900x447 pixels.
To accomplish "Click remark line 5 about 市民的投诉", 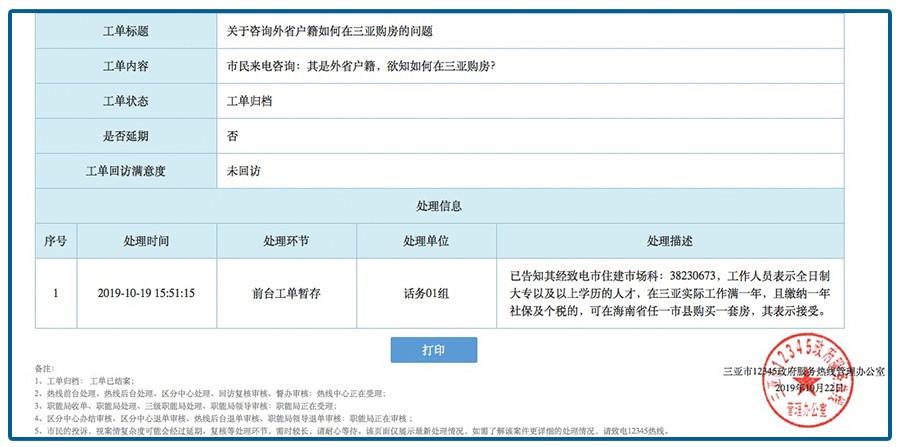I will click(x=352, y=431).
